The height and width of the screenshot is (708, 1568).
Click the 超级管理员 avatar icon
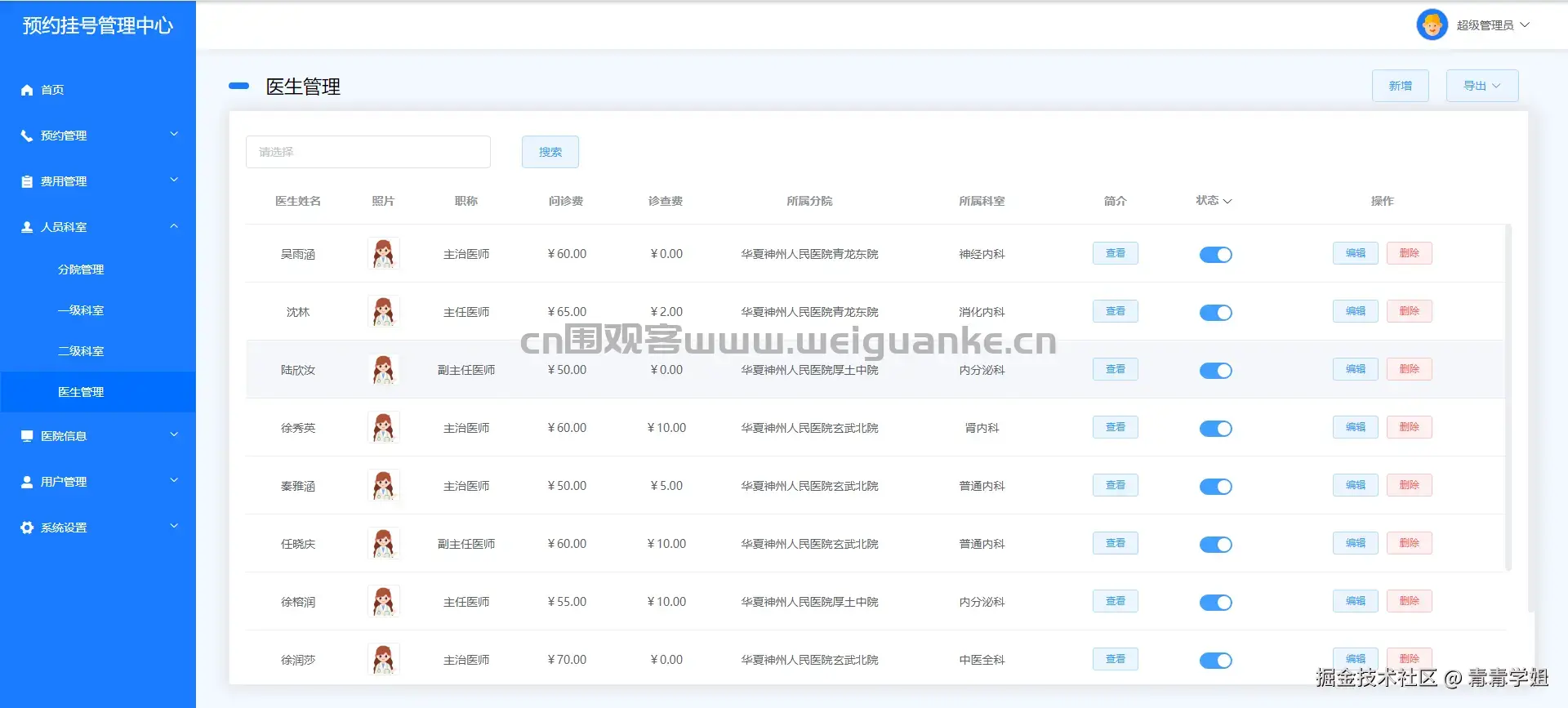point(1432,24)
